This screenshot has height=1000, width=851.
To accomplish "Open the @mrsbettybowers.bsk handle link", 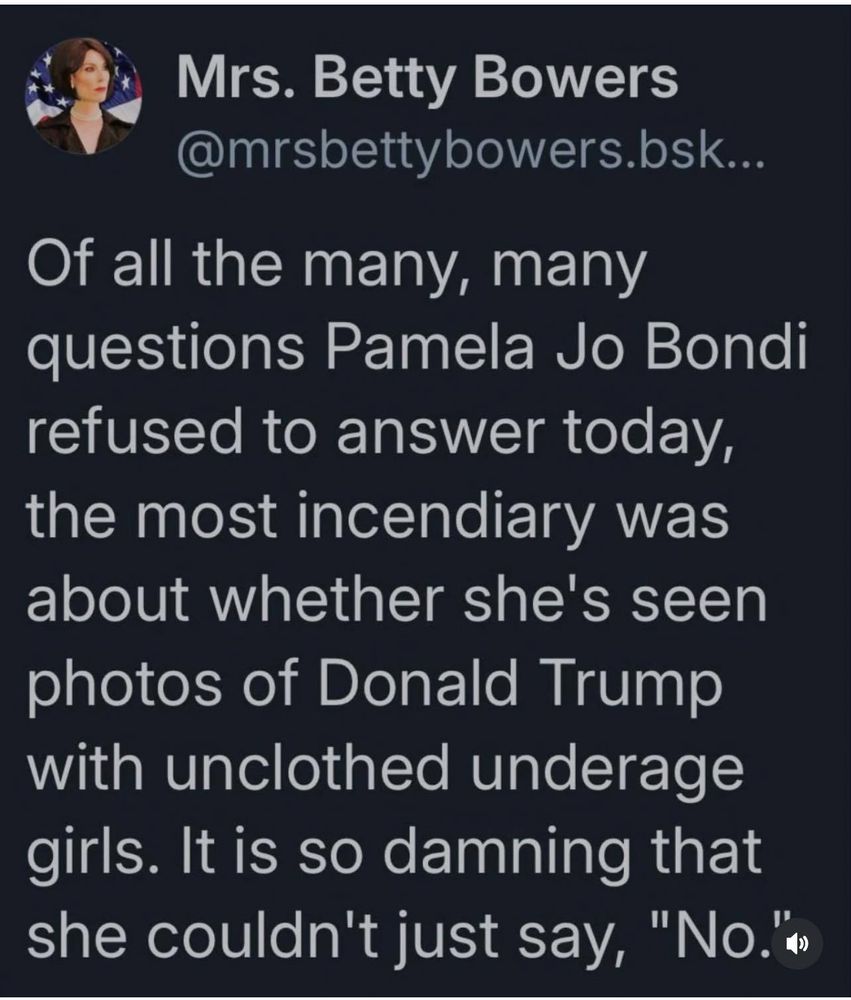I will click(x=450, y=153).
